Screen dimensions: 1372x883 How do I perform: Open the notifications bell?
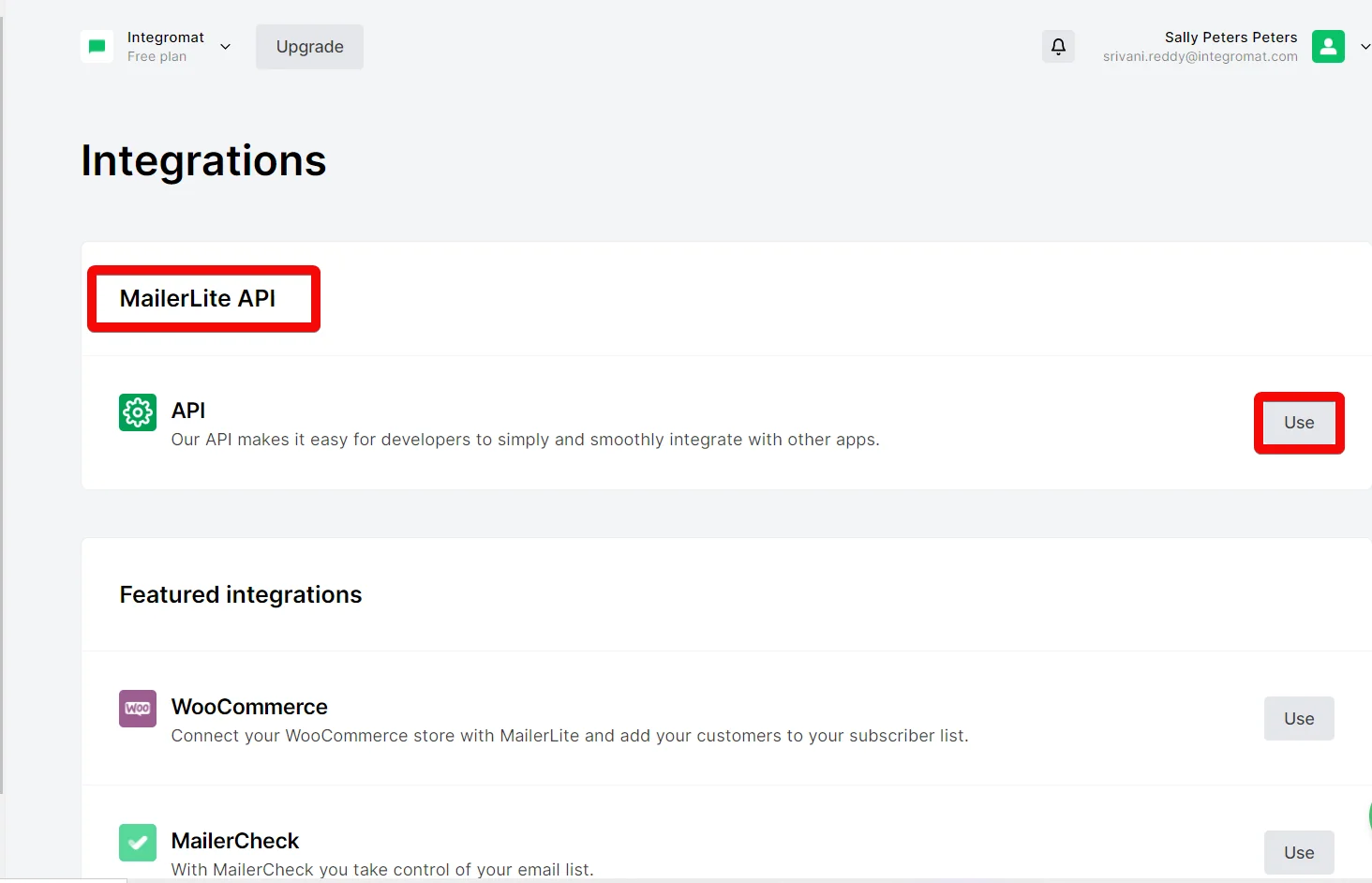1058,47
